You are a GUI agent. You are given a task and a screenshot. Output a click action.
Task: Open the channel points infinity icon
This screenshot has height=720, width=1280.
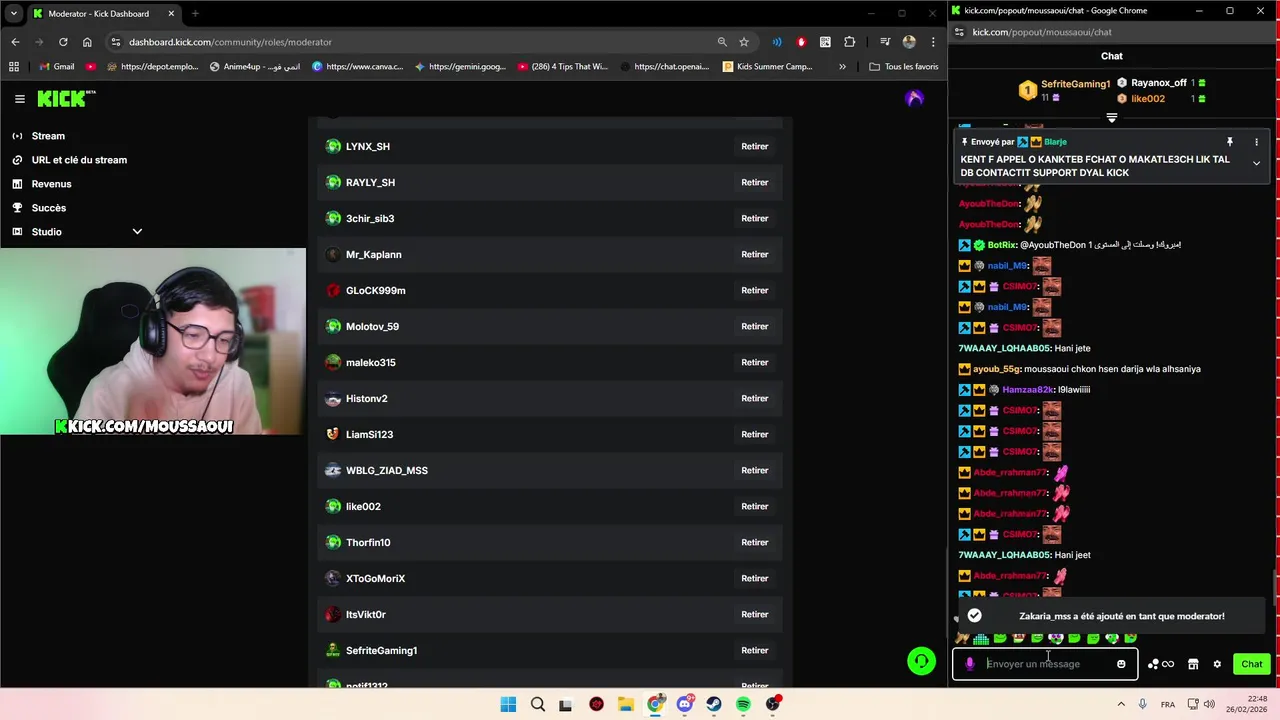[x=1167, y=664]
